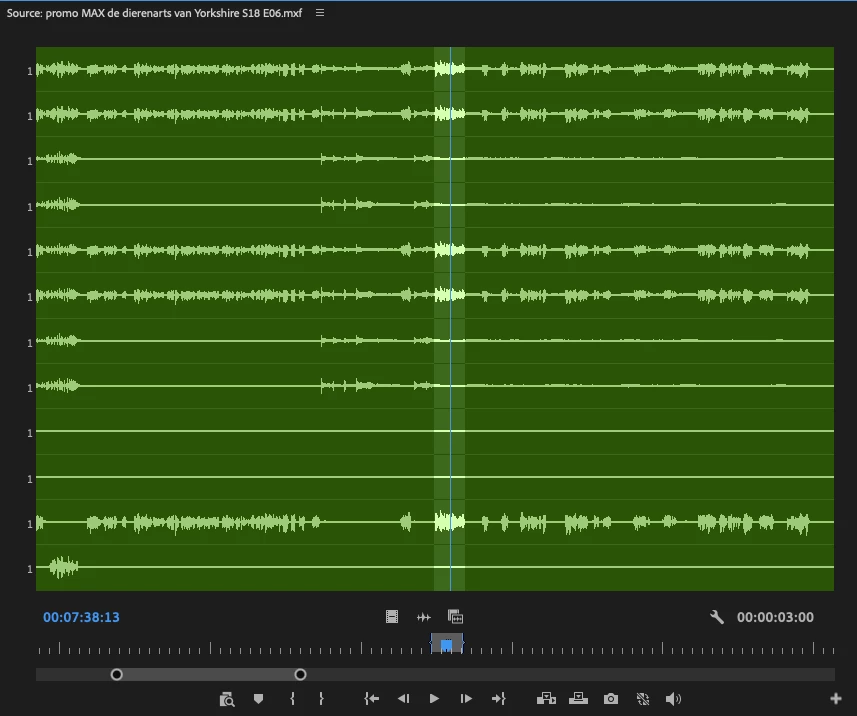Export a frame with the camera icon
857x716 pixels.
coord(611,699)
